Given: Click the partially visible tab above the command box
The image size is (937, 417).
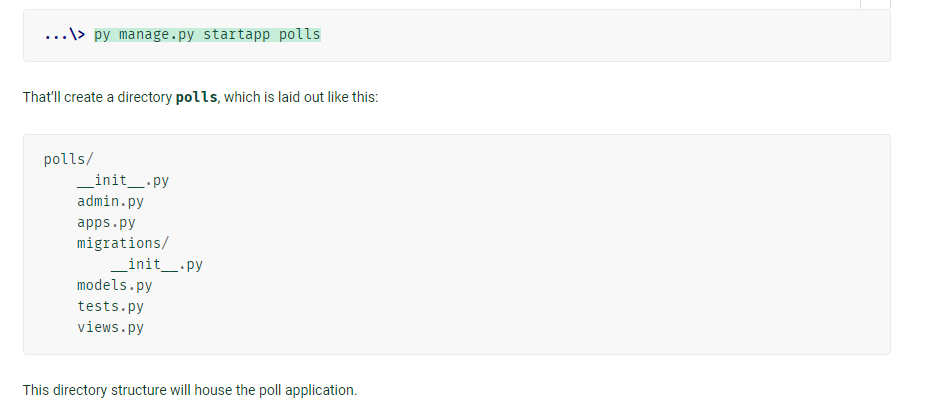Looking at the screenshot, I should 875,4.
